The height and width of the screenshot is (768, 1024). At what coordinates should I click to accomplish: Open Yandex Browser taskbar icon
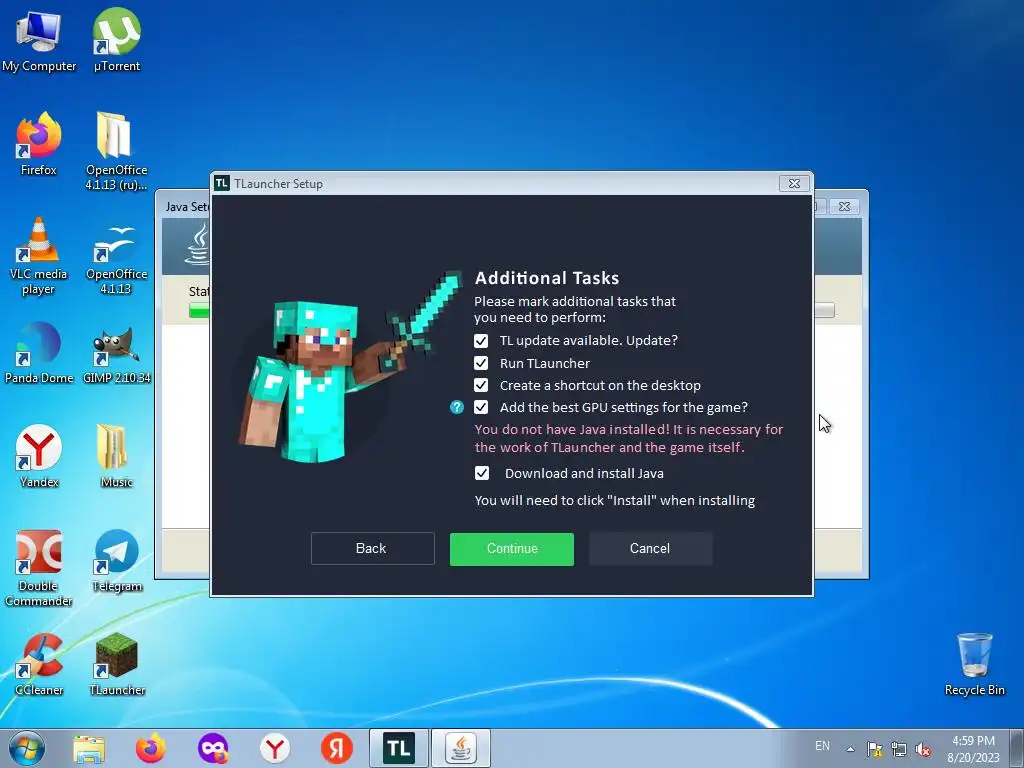275,748
